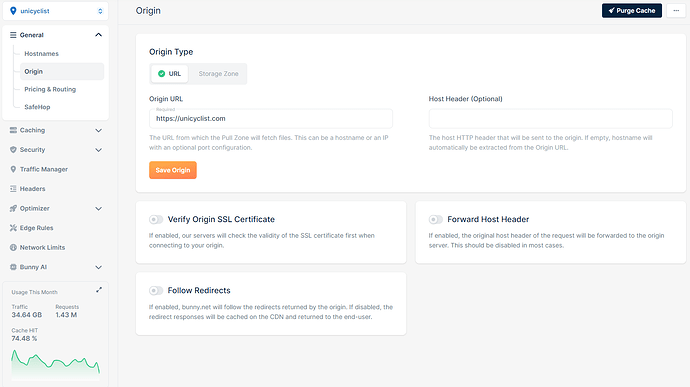The width and height of the screenshot is (690, 387).
Task: Toggle Verify Origin SSL Certificate switch
Action: click(156, 219)
